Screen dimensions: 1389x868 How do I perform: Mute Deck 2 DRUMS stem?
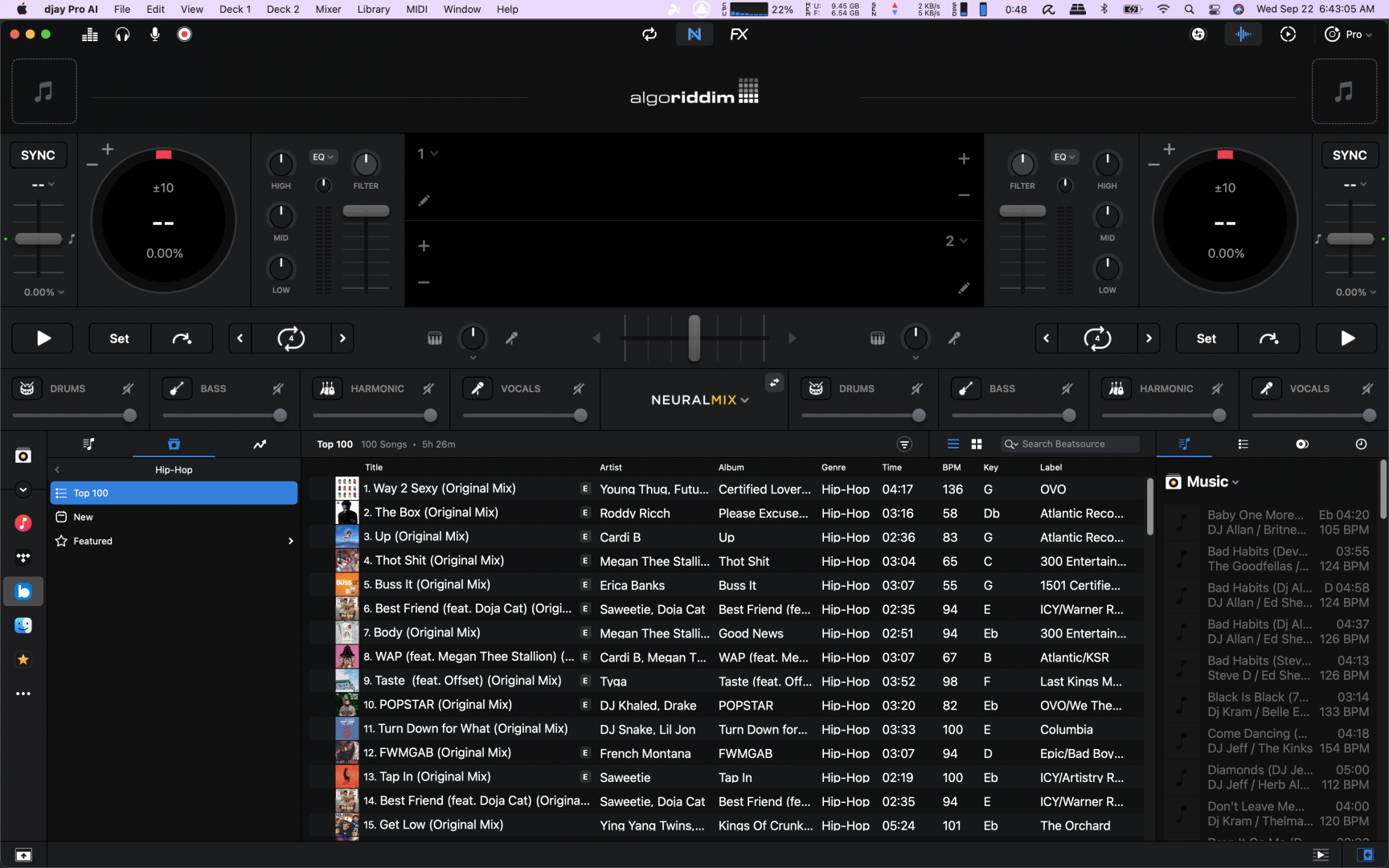[916, 389]
